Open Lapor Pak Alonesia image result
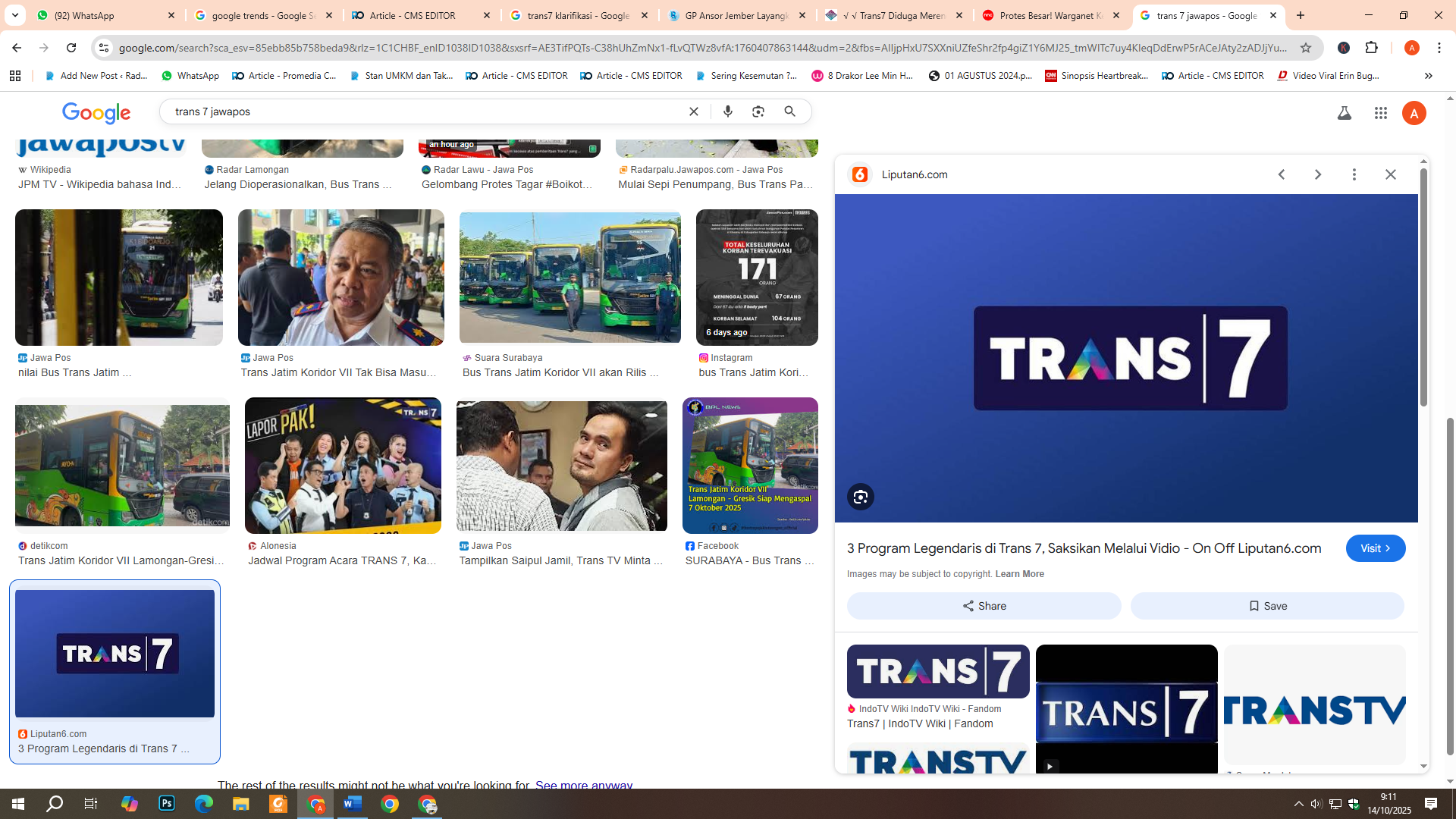Screen dimensions: 1456x819 (343, 466)
